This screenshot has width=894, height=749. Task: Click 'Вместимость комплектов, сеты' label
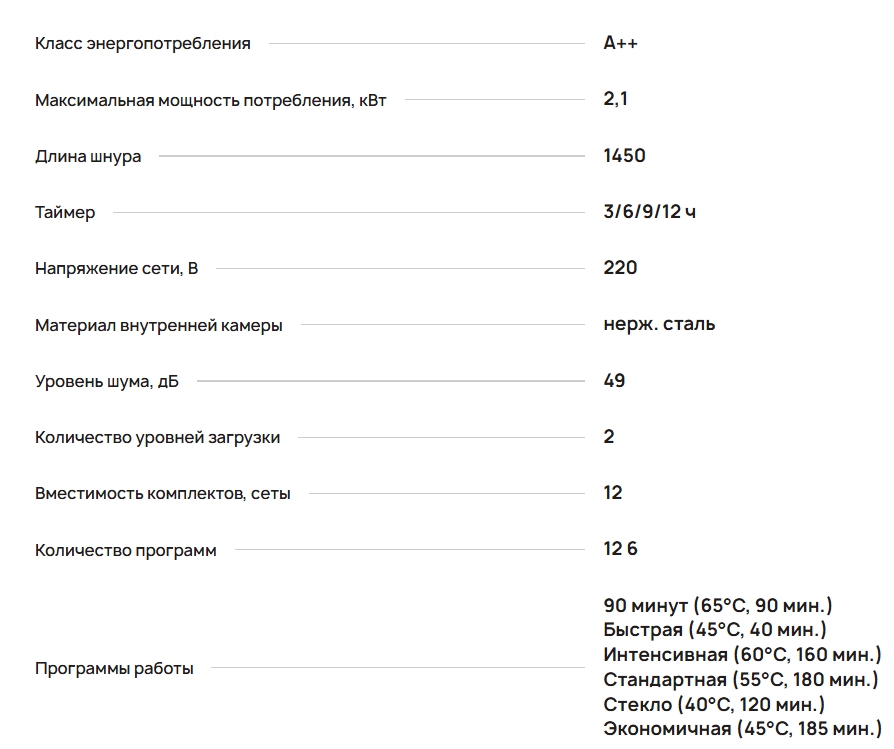point(163,493)
